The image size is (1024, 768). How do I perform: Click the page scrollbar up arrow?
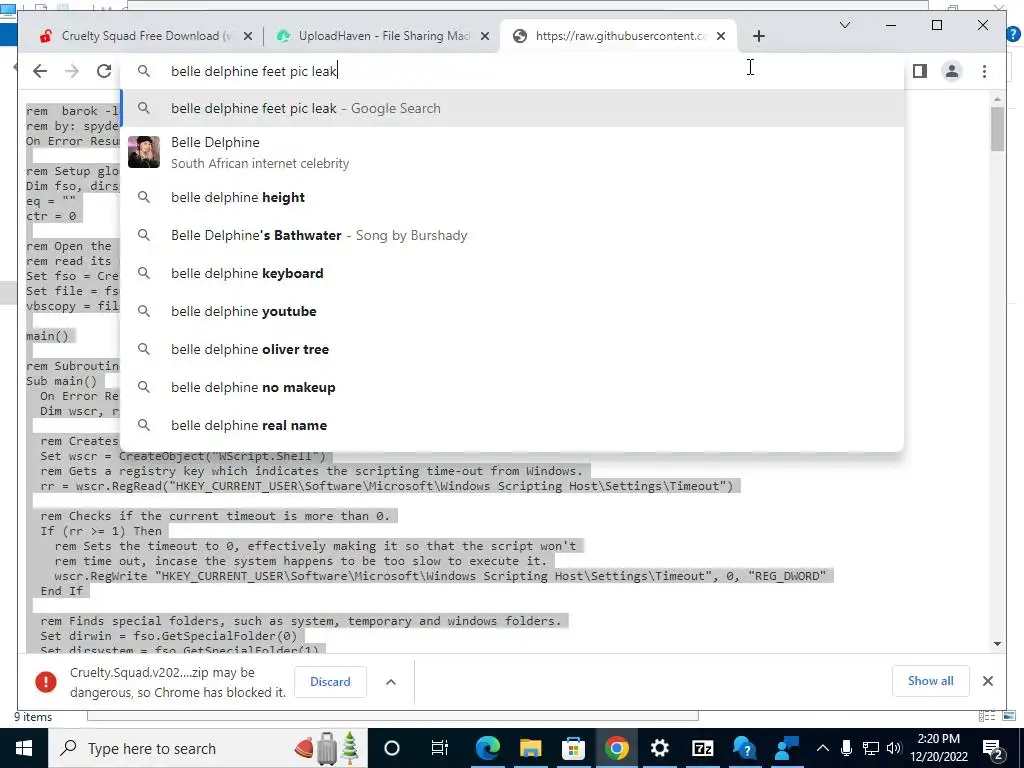tap(997, 99)
